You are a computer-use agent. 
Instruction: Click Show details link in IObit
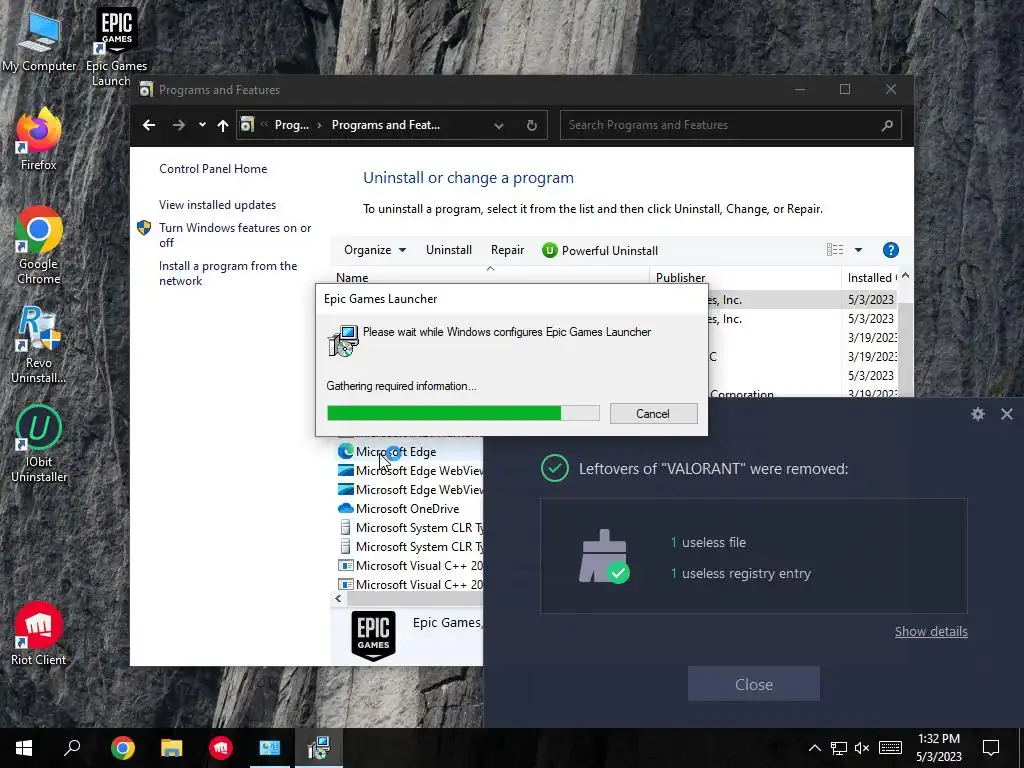[931, 632]
